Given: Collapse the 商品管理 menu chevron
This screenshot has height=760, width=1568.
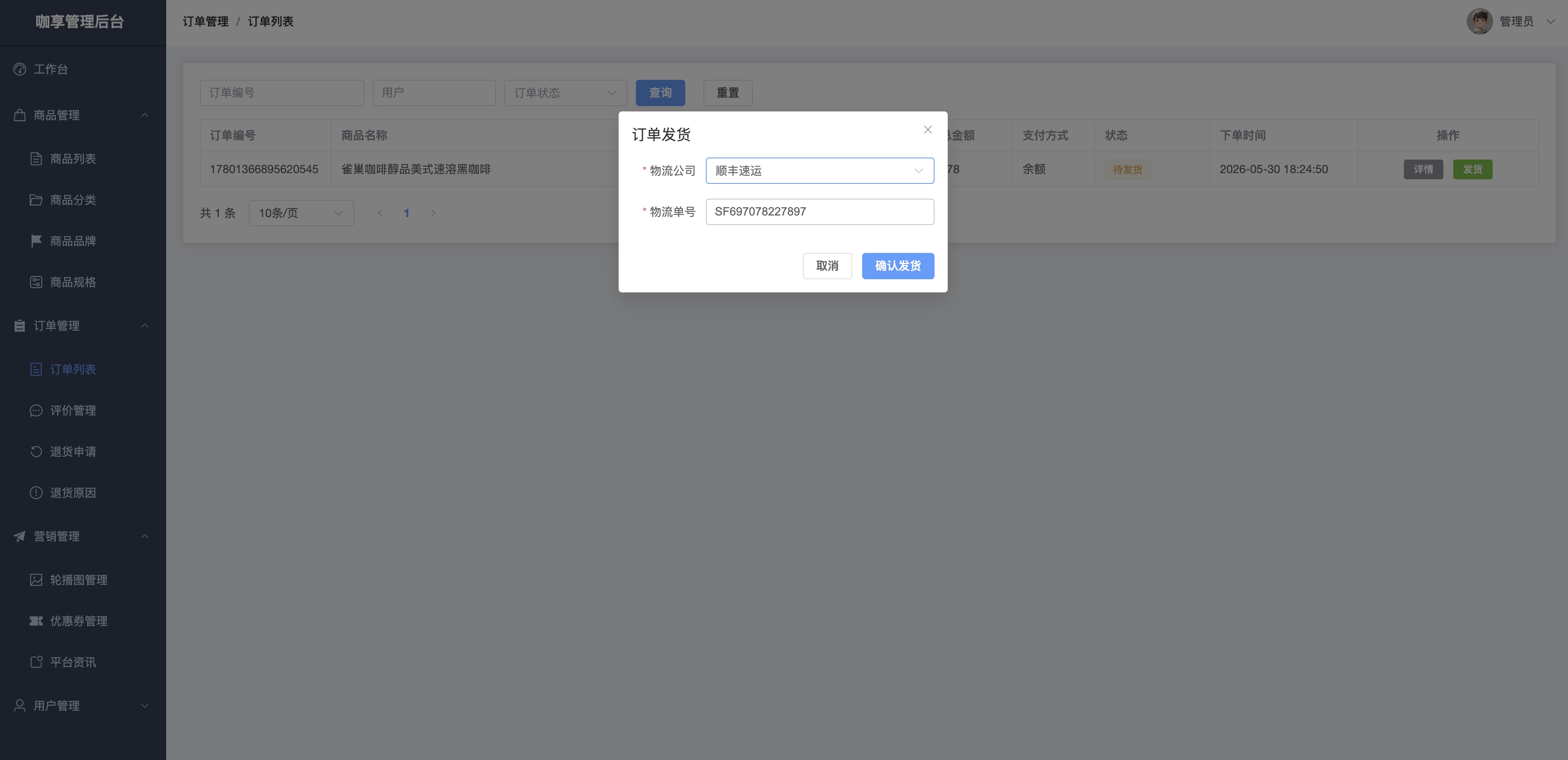Looking at the screenshot, I should pyautogui.click(x=145, y=115).
